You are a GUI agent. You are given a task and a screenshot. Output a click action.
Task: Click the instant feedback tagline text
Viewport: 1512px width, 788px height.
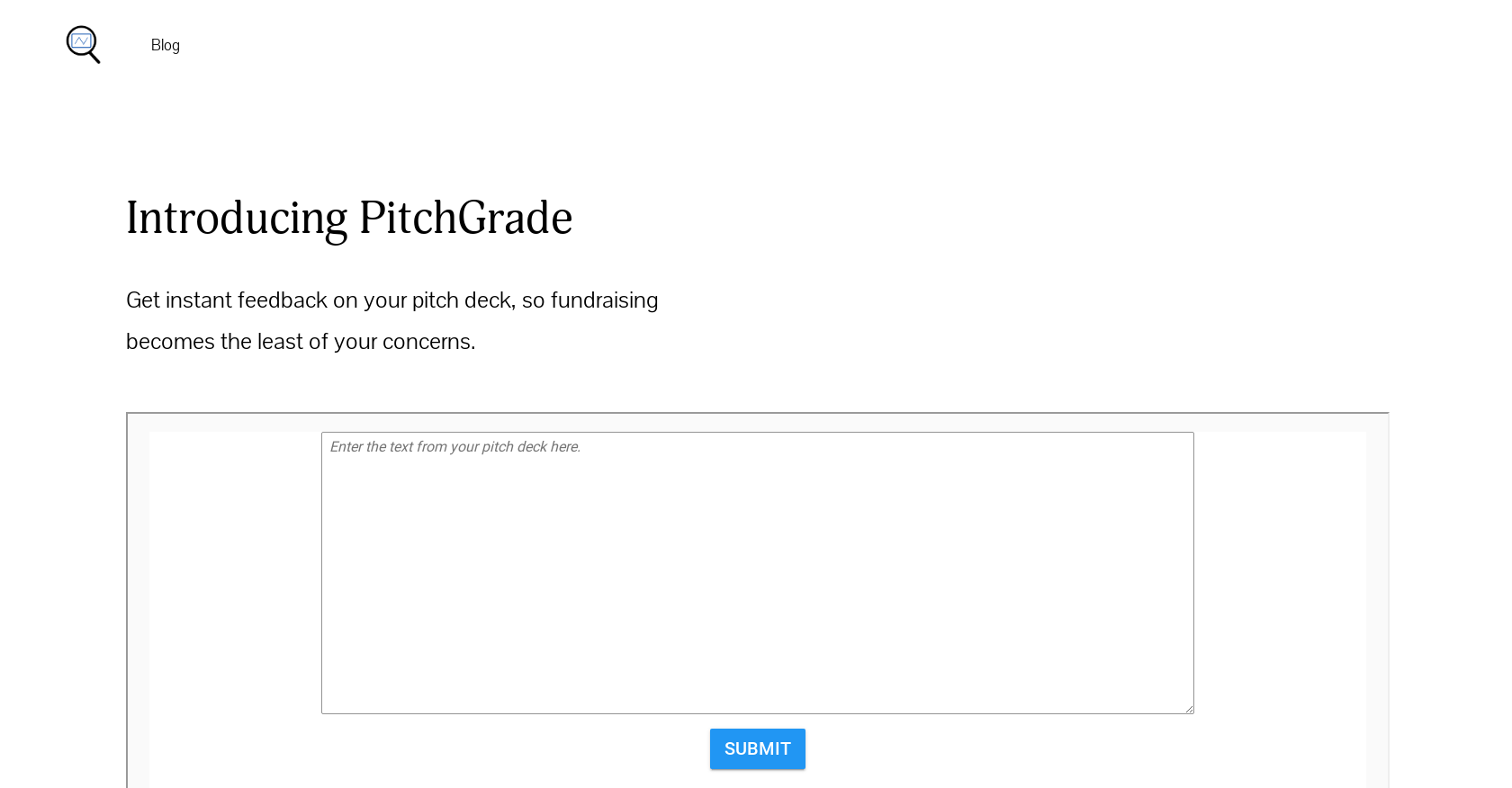click(391, 319)
